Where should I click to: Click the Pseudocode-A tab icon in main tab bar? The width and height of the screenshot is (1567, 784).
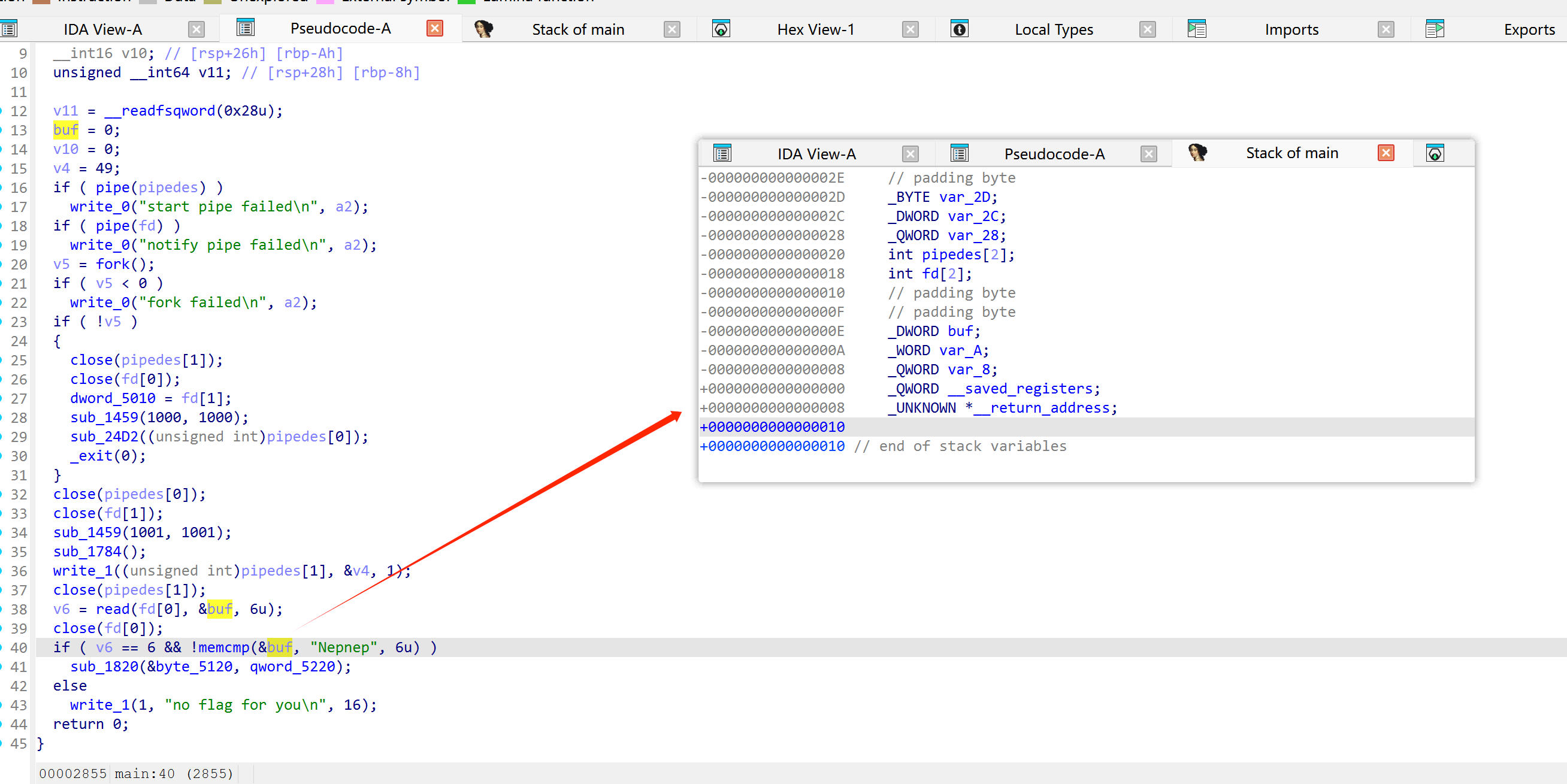(x=246, y=28)
